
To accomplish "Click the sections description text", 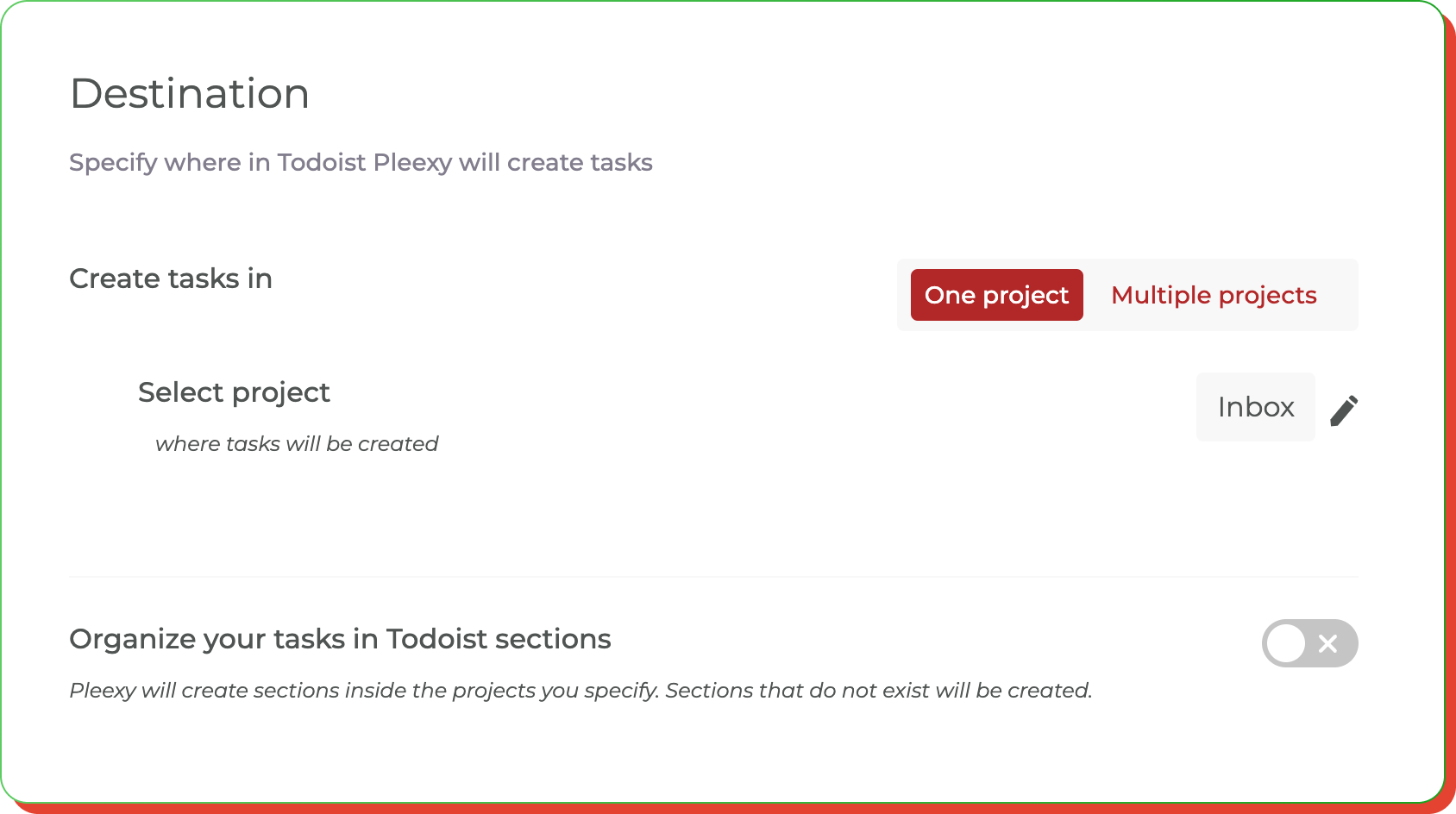I will pyautogui.click(x=581, y=690).
